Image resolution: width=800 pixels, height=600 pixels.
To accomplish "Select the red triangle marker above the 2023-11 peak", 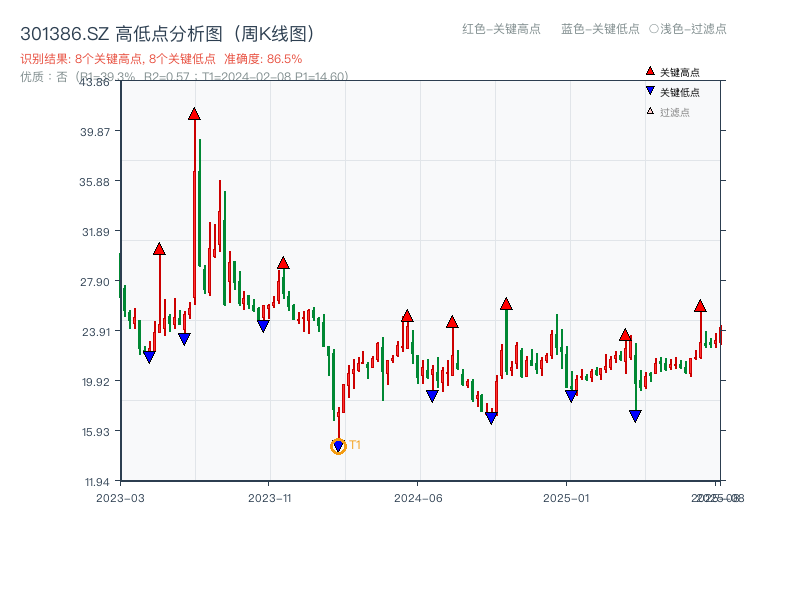I will 283,263.
